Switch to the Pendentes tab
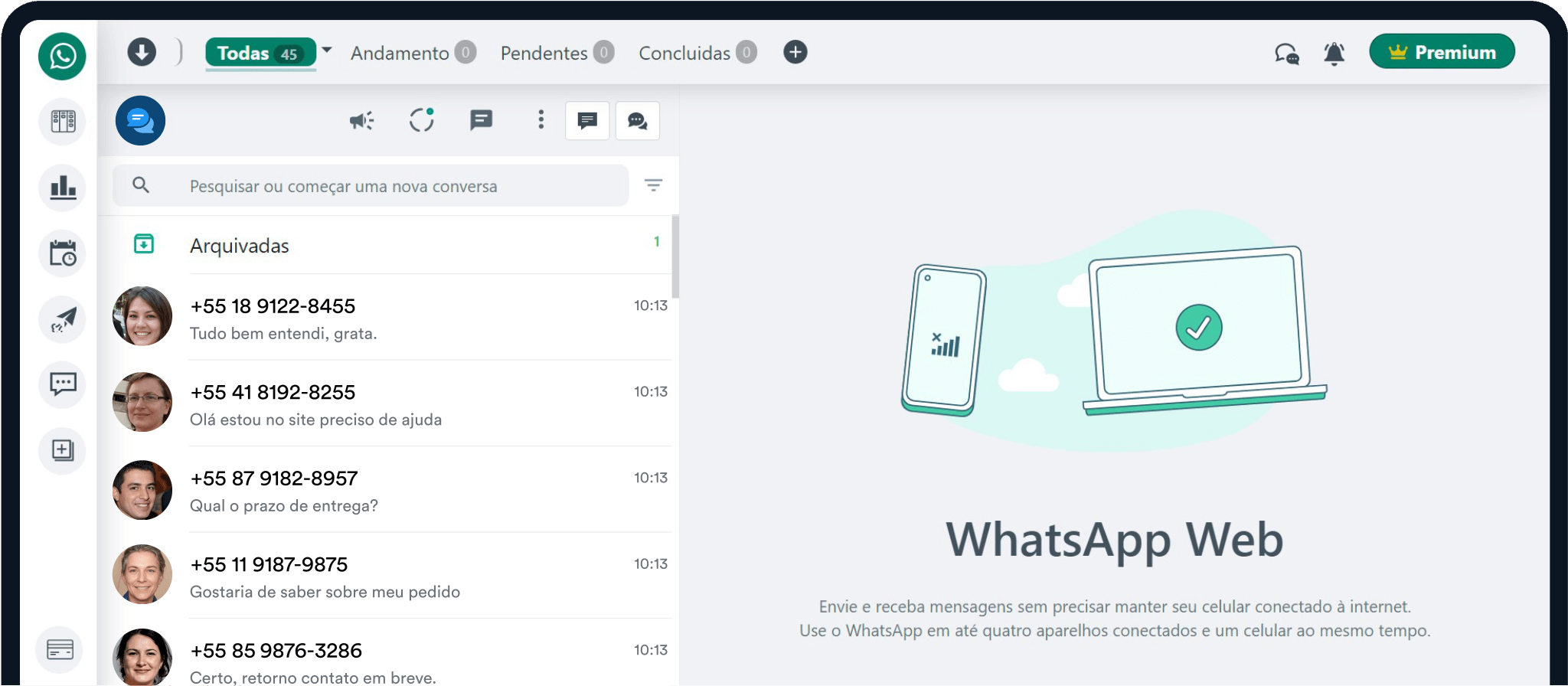1568x686 pixels. click(557, 53)
